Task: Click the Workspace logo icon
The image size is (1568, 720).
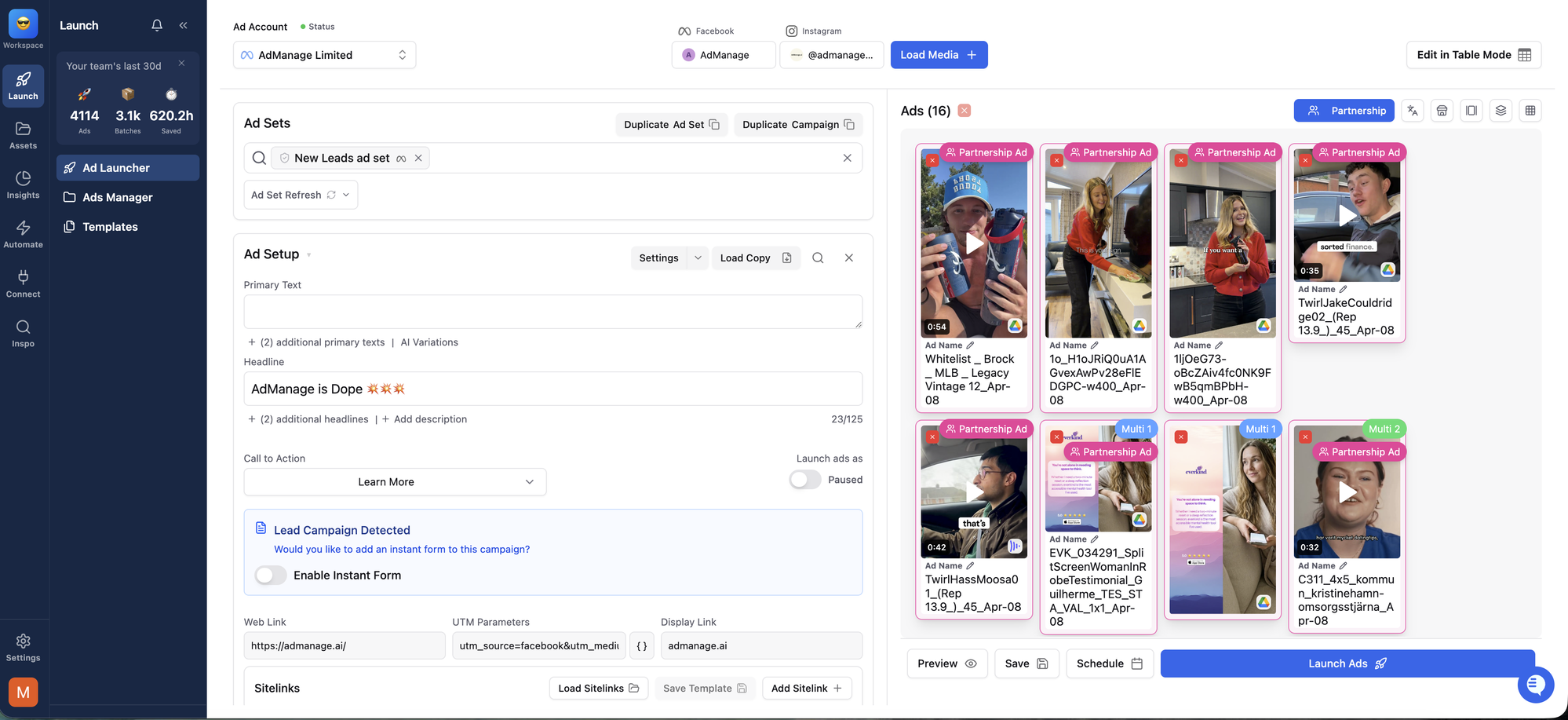Action: tap(23, 24)
